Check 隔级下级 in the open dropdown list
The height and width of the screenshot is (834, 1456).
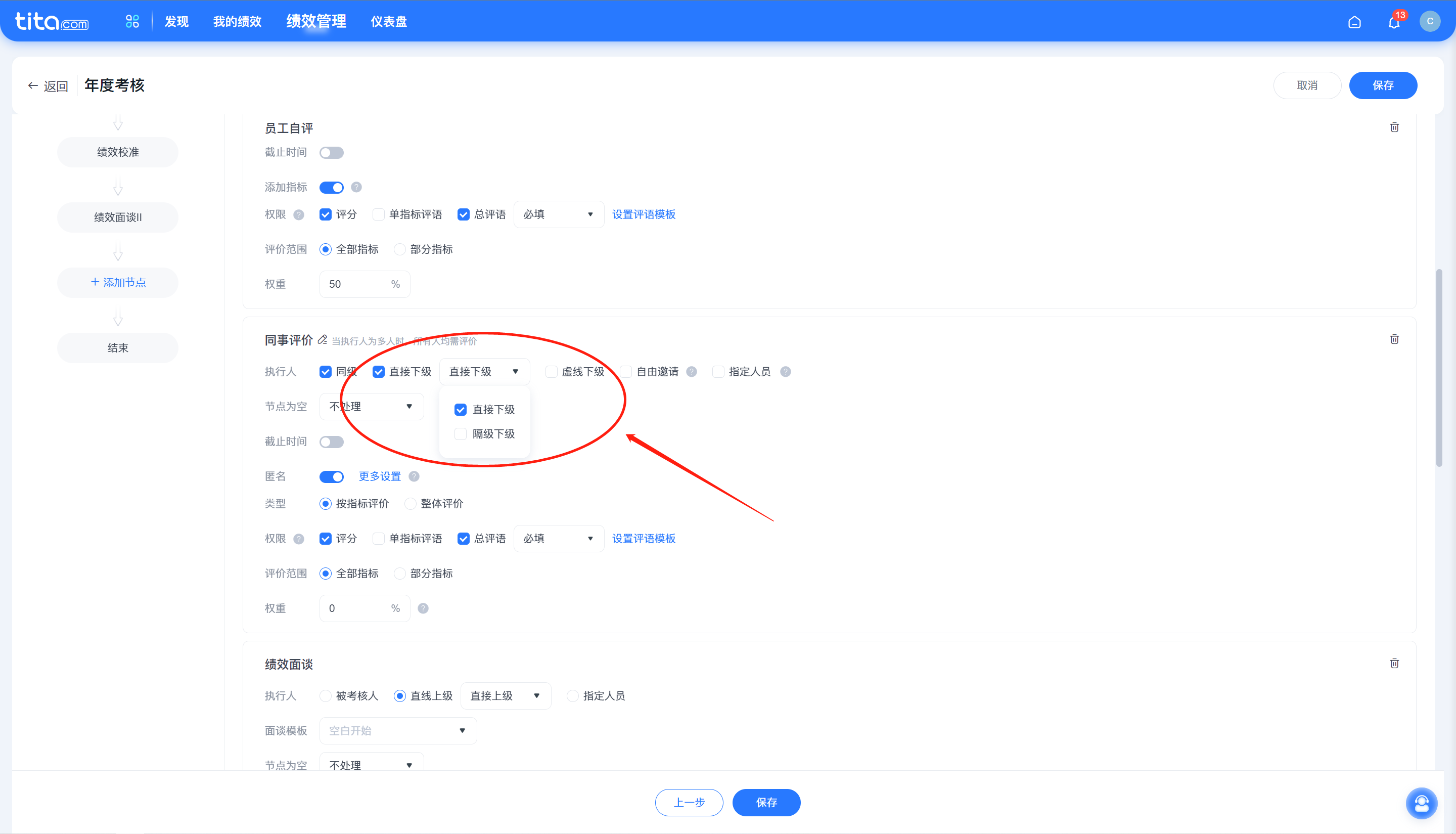click(x=461, y=434)
